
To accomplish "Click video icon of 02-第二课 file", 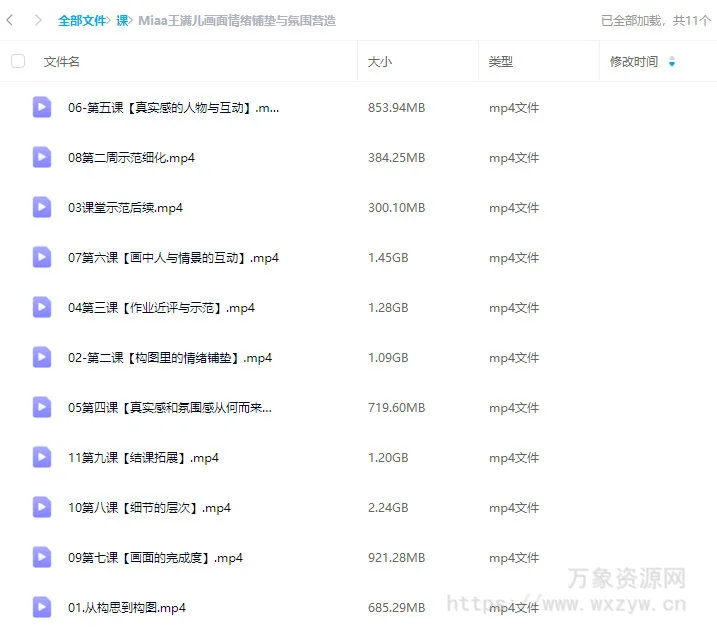I will [x=42, y=357].
